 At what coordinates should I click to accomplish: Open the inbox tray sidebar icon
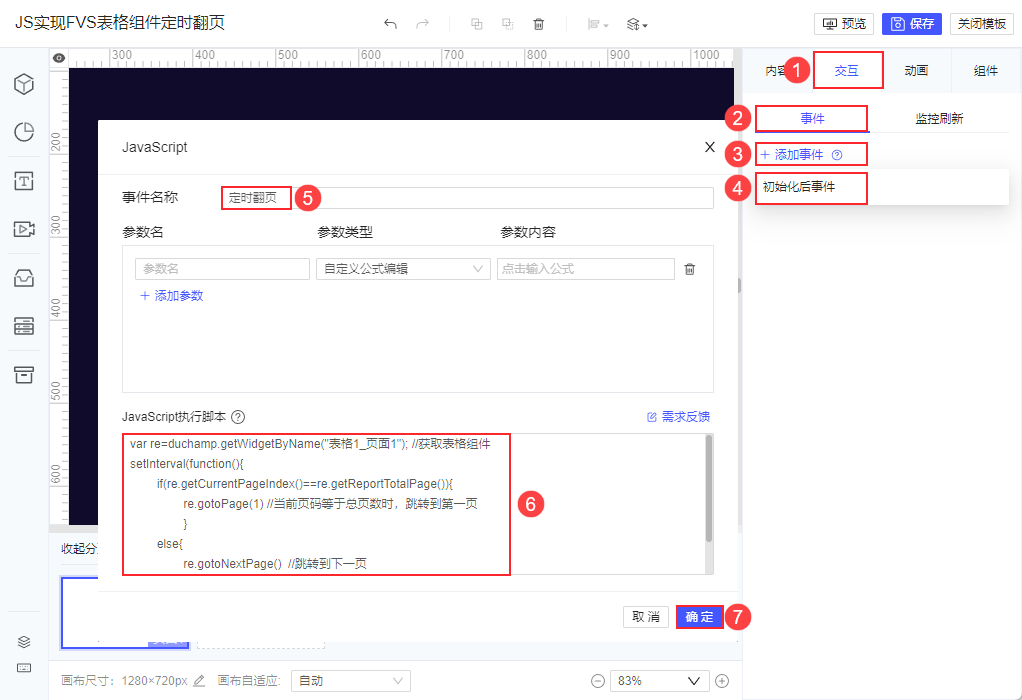[x=24, y=278]
